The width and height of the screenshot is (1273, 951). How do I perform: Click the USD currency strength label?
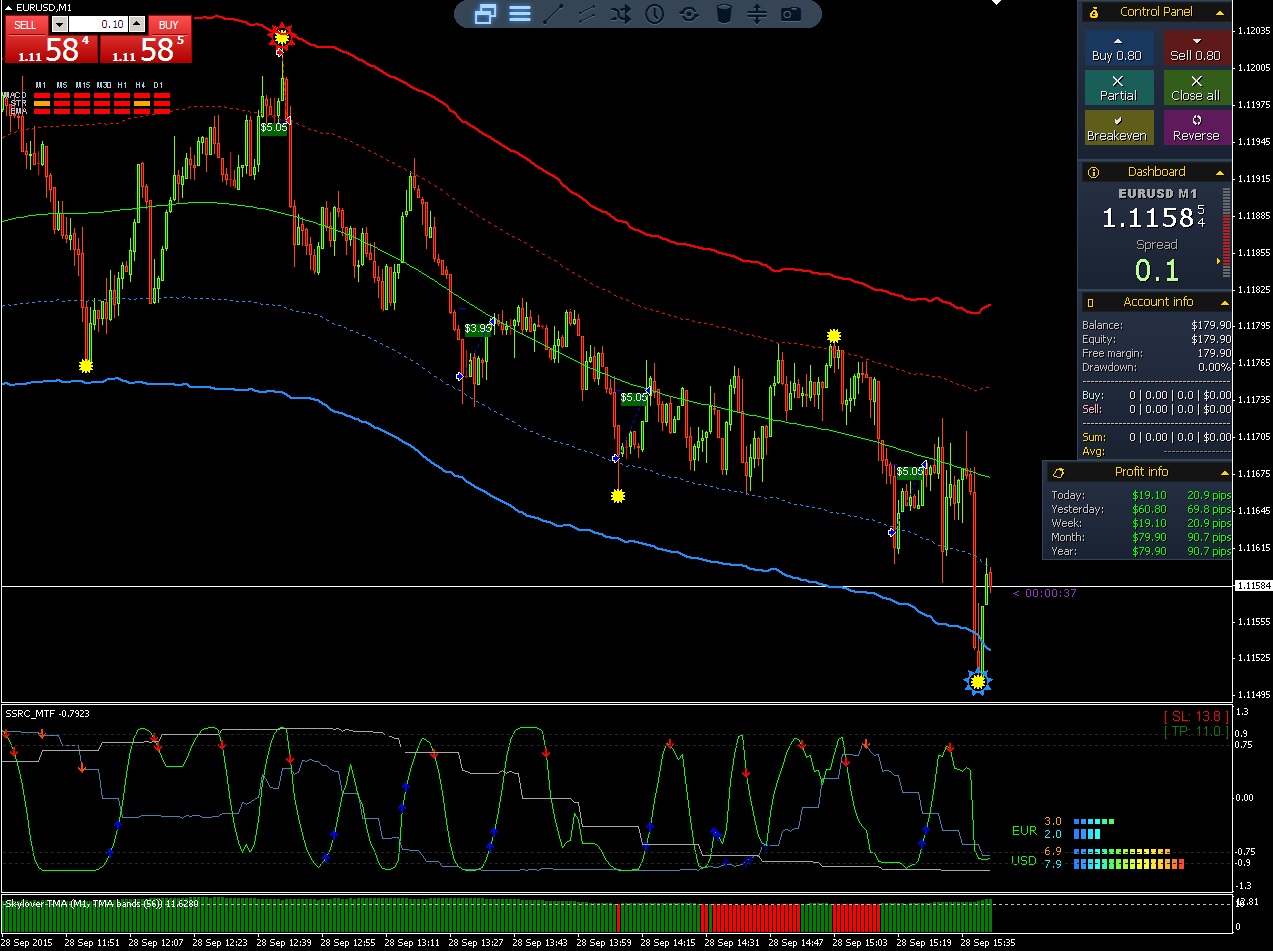[1024, 860]
